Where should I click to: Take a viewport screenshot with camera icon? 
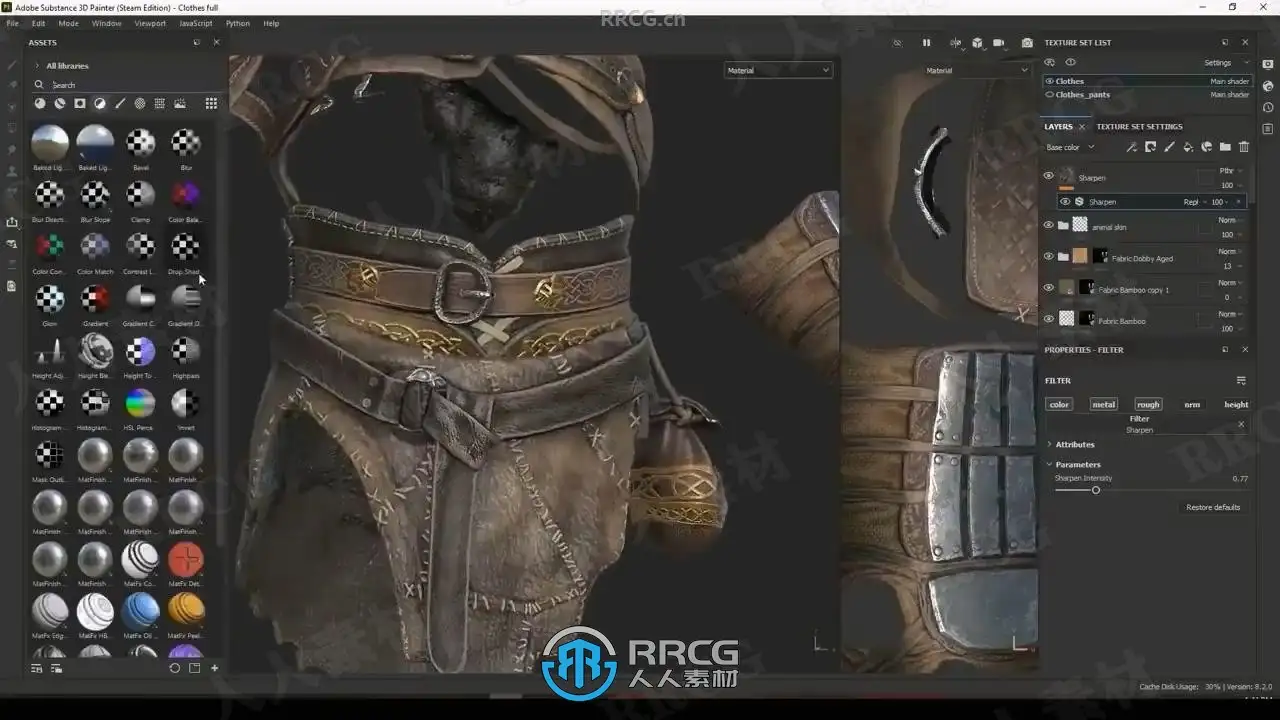[1027, 43]
